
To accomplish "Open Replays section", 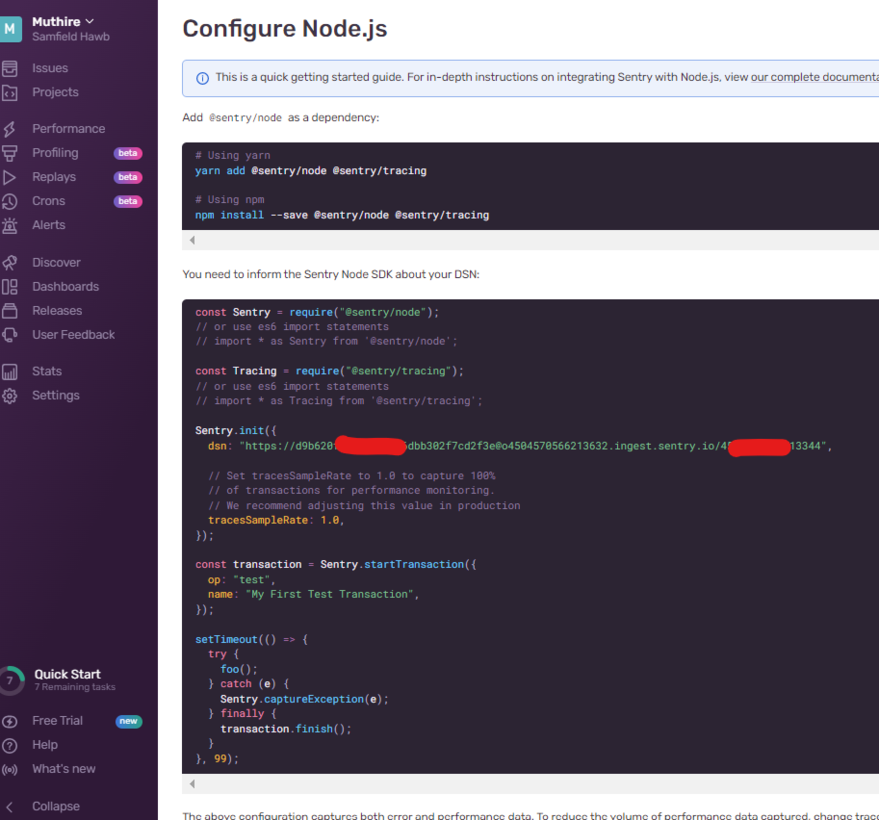I will tap(54, 177).
